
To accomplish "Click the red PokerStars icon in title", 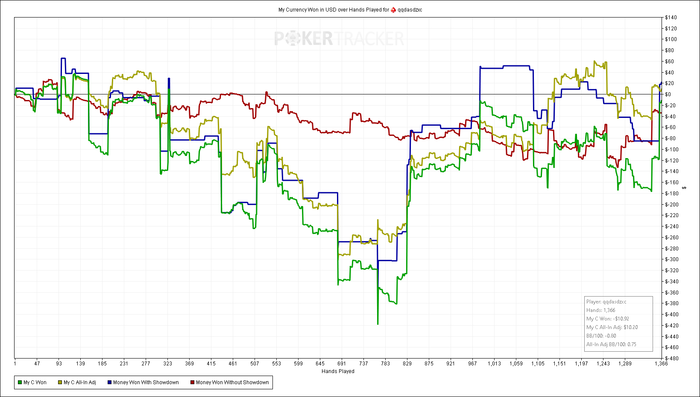I will coord(393,9).
